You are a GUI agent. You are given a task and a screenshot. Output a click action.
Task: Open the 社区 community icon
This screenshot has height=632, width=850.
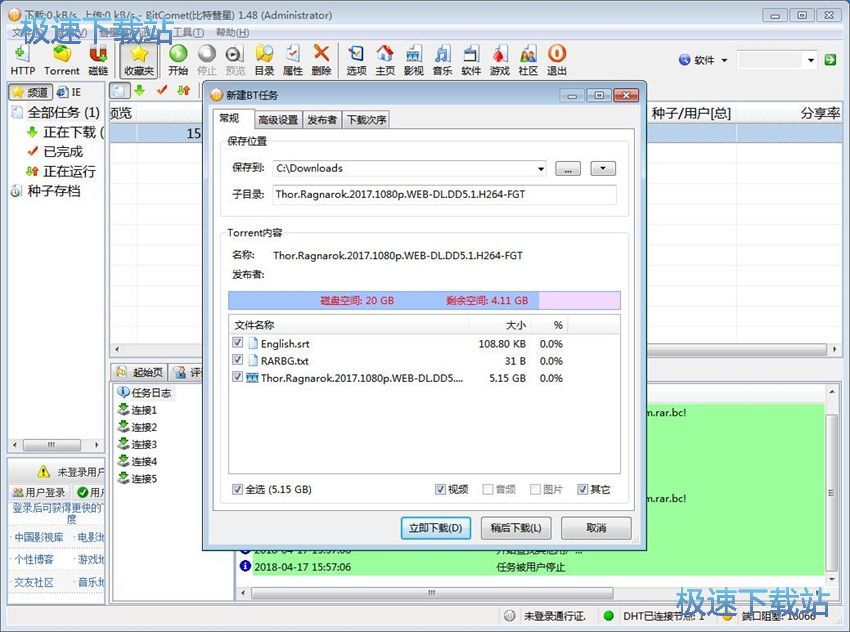tap(528, 60)
